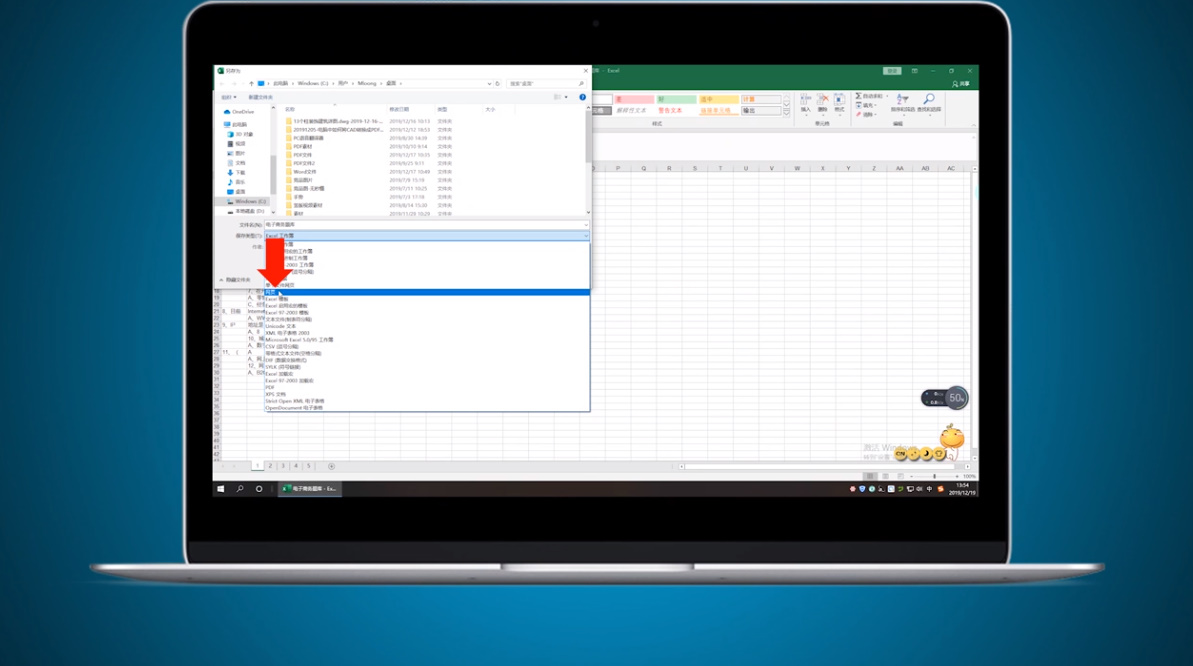Select DIF (数据交换格式) option
The image size is (1193, 666).
[x=427, y=360]
